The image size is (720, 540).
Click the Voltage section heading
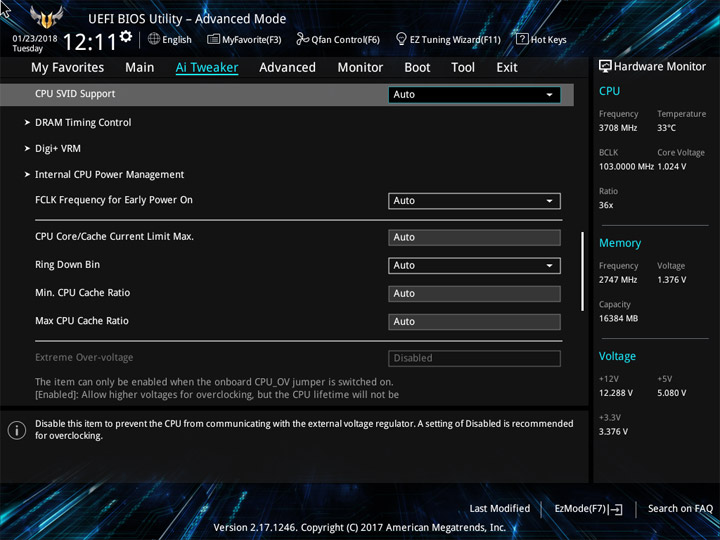click(618, 356)
